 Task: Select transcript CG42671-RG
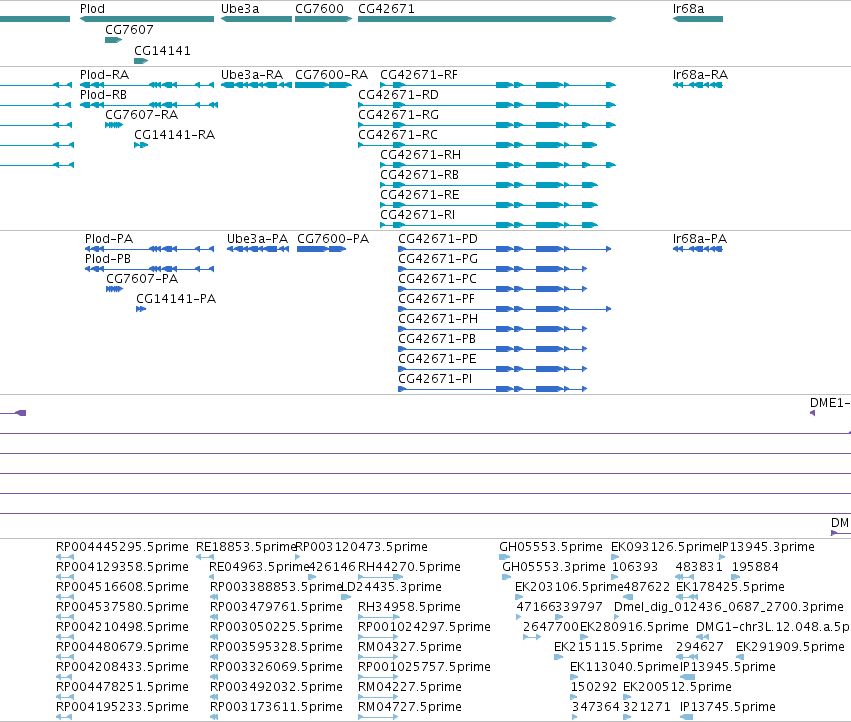pyautogui.click(x=398, y=115)
